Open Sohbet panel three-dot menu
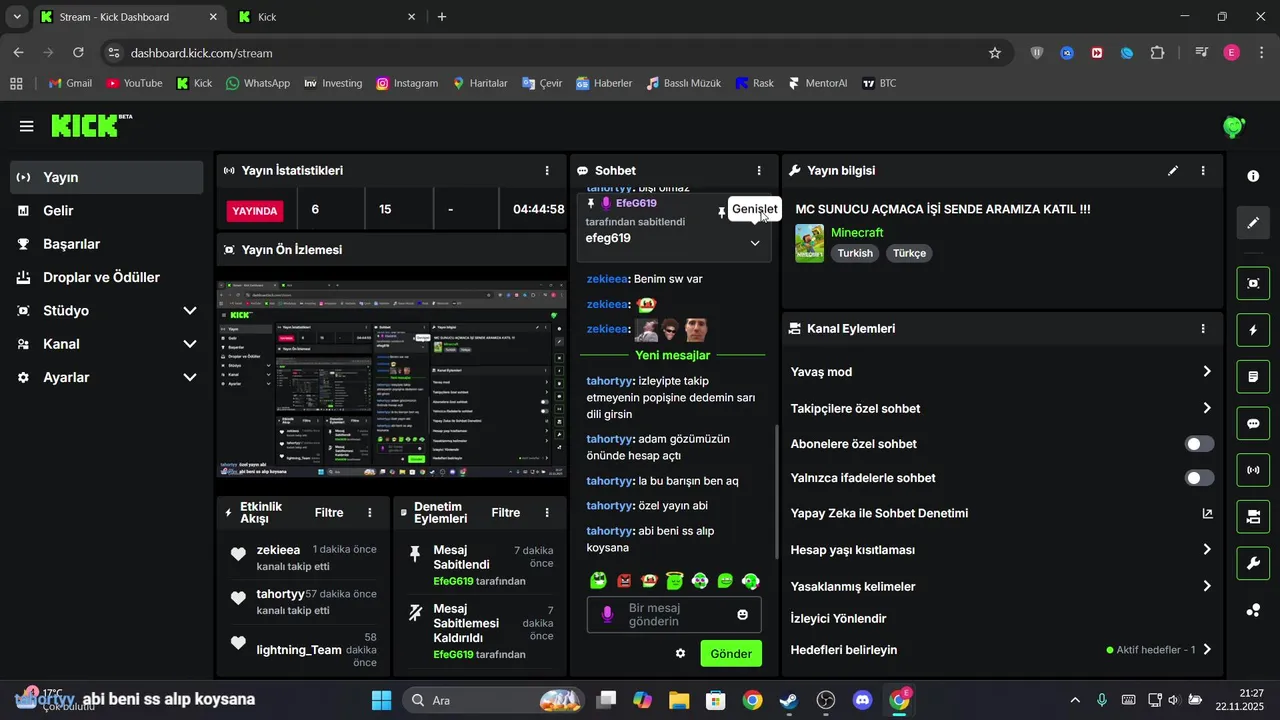1280x720 pixels. tap(759, 171)
